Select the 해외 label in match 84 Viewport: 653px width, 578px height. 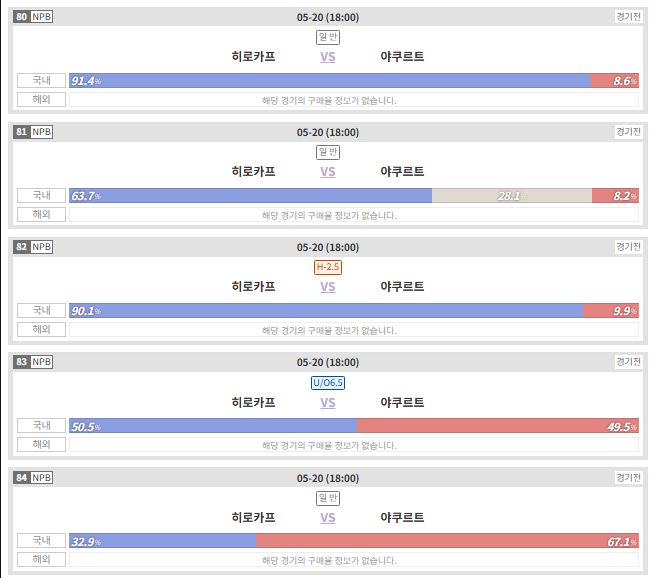pos(41,559)
